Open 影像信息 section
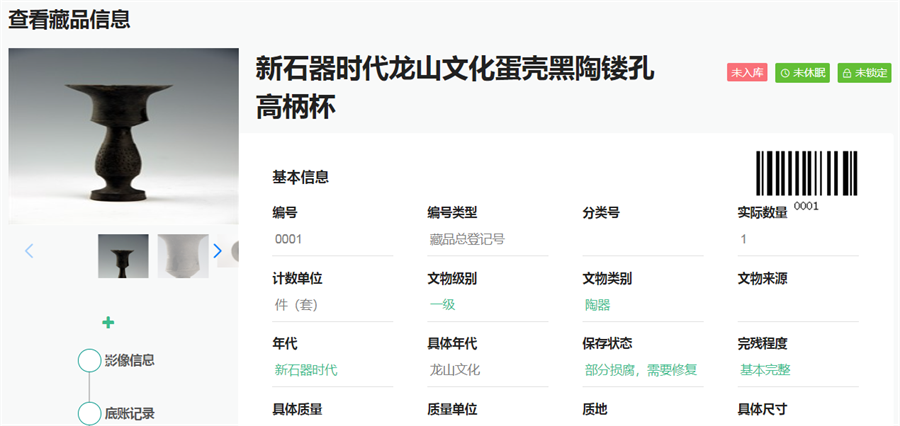Screen dimensions: 900x426 click(130, 361)
